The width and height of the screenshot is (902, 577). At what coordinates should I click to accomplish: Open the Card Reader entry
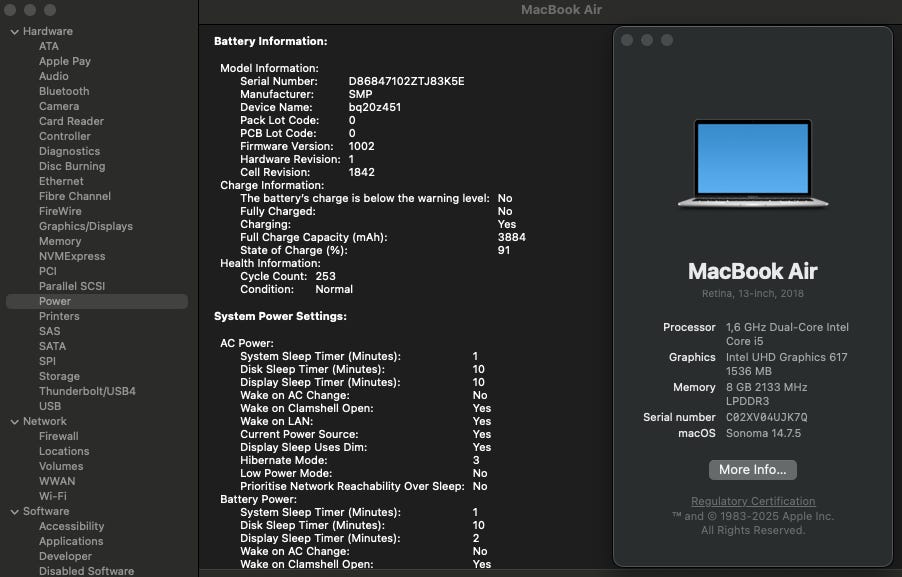[71, 121]
